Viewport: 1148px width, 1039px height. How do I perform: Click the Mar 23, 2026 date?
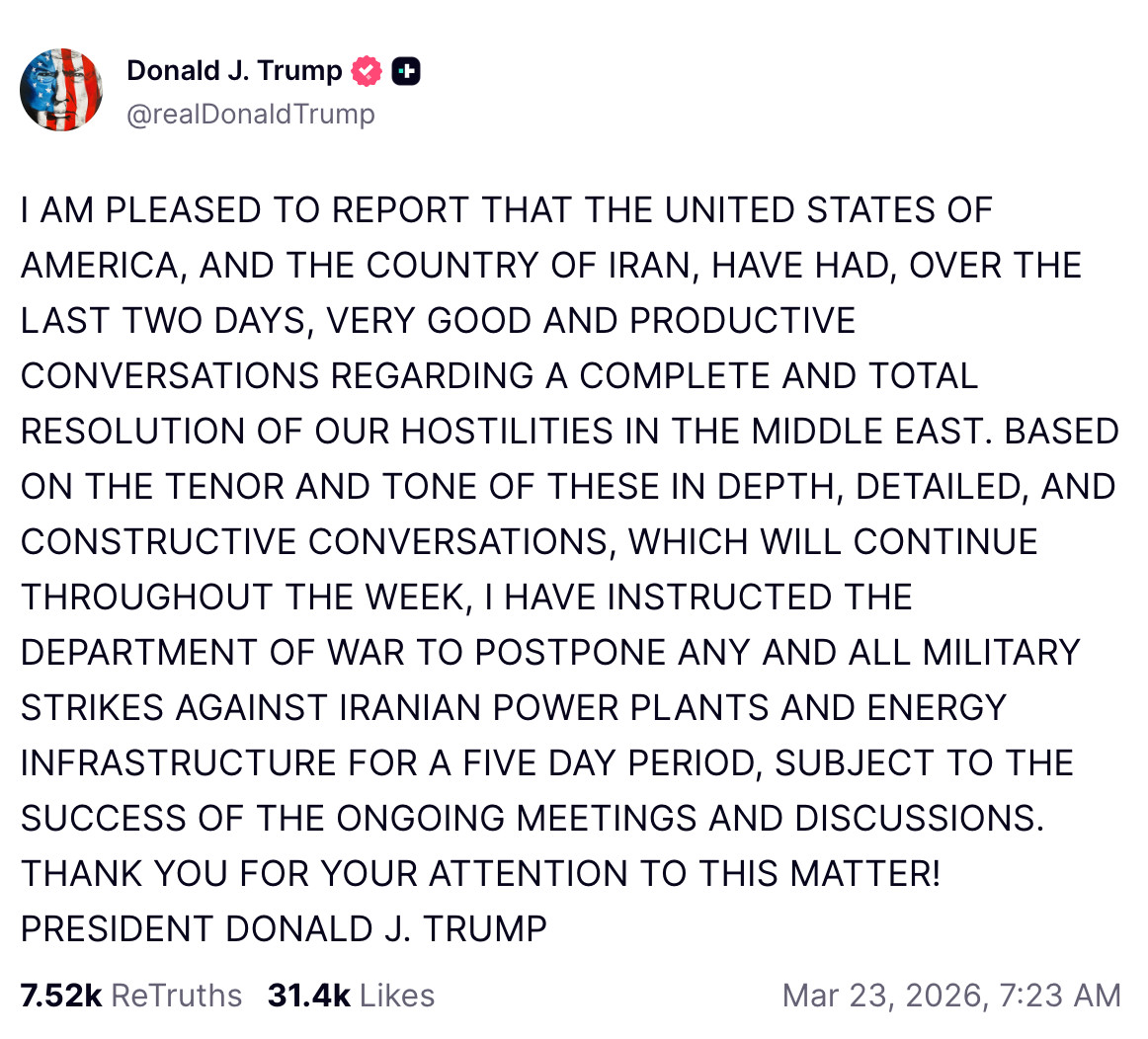[x=885, y=996]
